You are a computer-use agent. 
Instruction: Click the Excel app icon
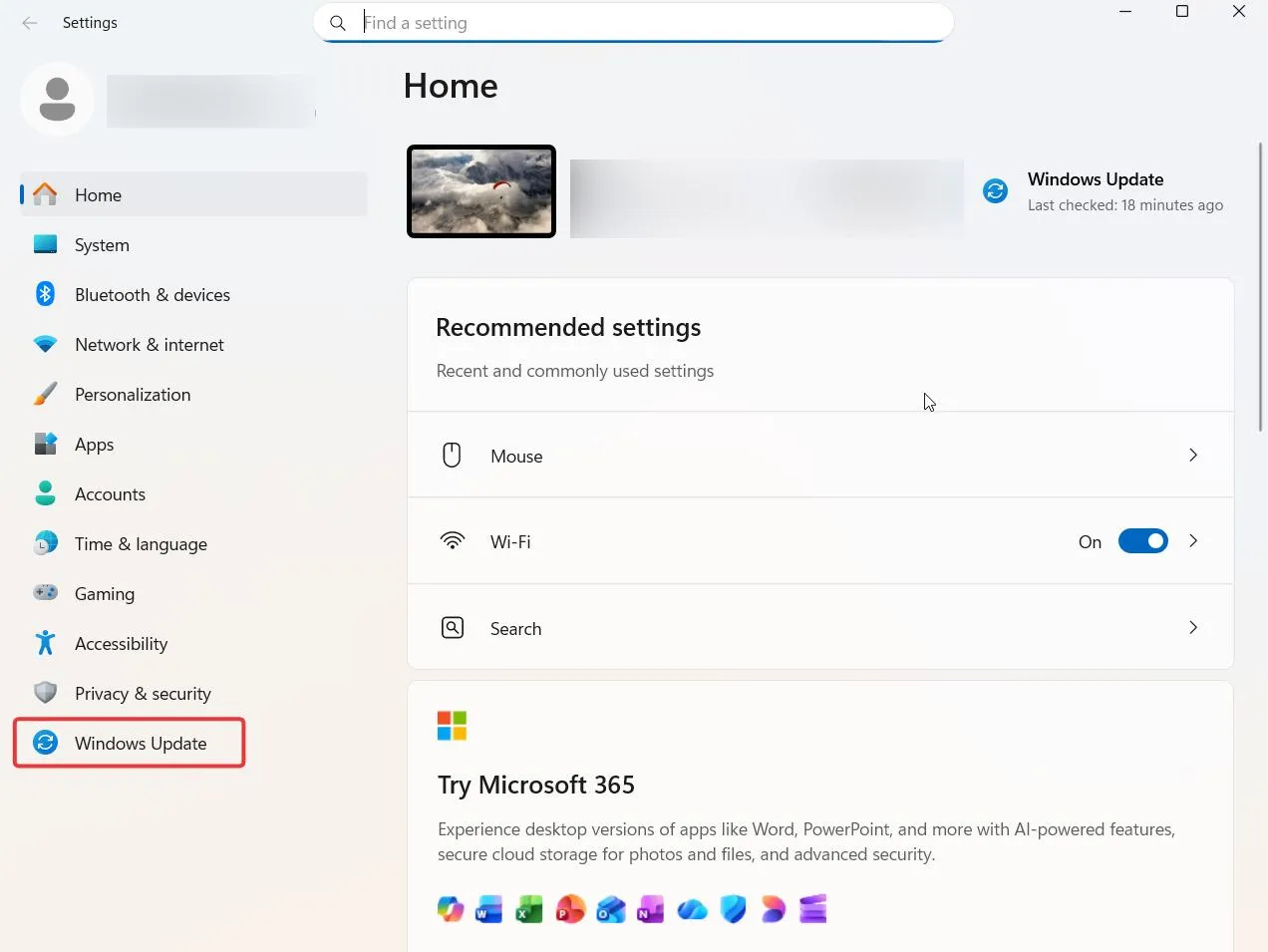pyautogui.click(x=529, y=909)
